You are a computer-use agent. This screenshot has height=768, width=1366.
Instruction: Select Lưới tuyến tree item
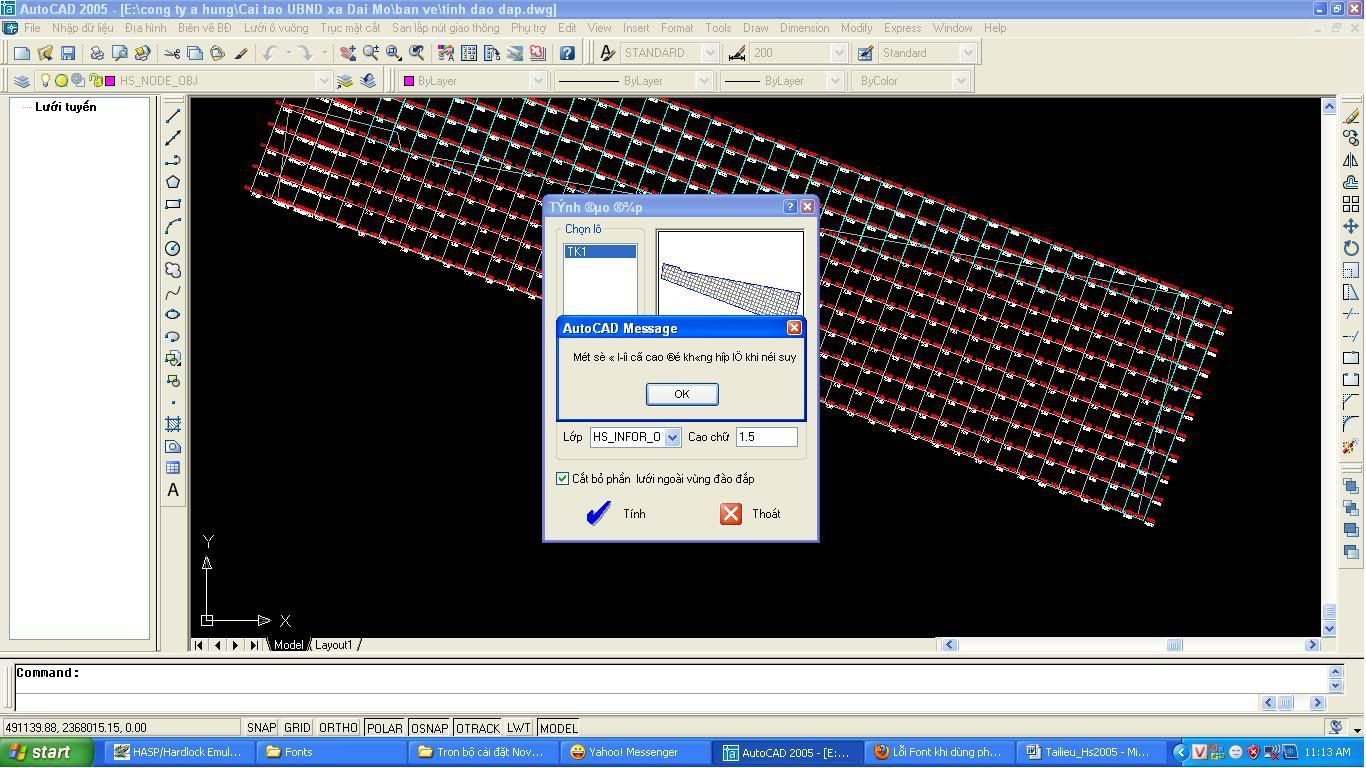tap(66, 107)
